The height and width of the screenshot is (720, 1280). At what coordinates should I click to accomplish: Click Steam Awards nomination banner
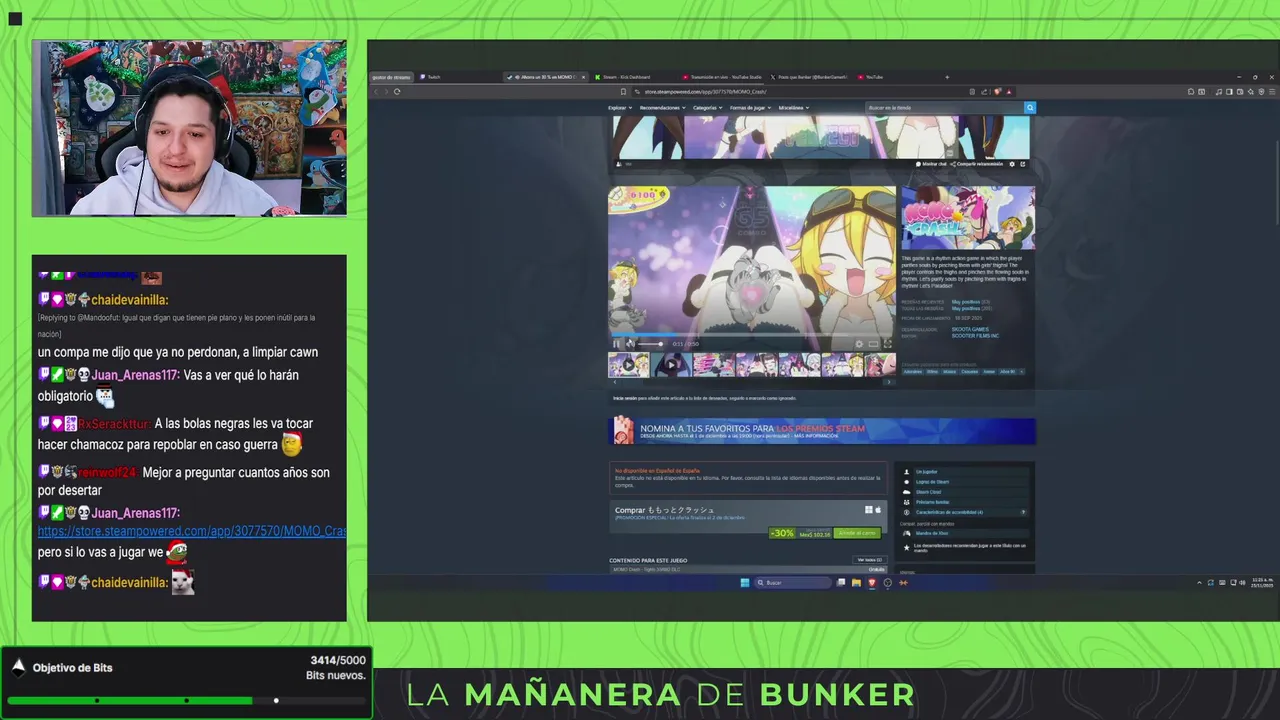(x=822, y=431)
